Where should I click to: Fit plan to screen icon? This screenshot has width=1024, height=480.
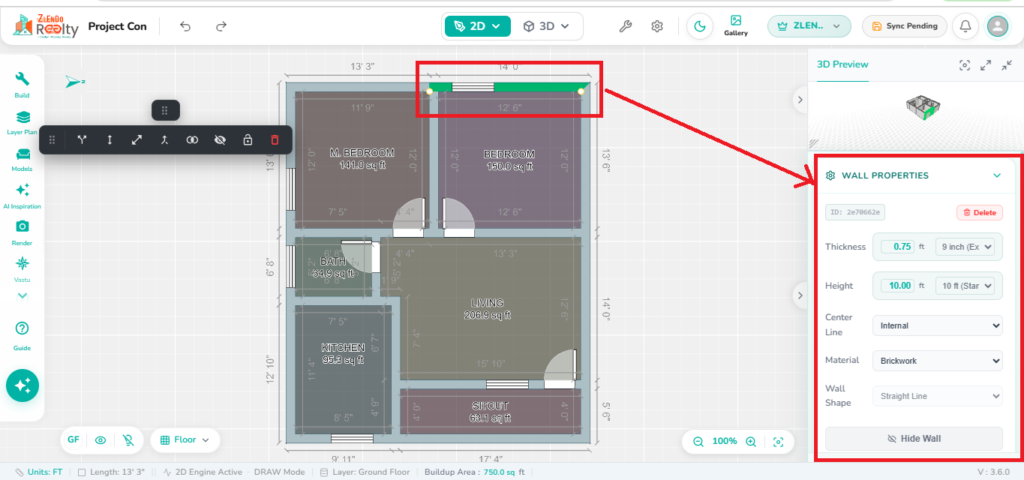pyautogui.click(x=778, y=441)
